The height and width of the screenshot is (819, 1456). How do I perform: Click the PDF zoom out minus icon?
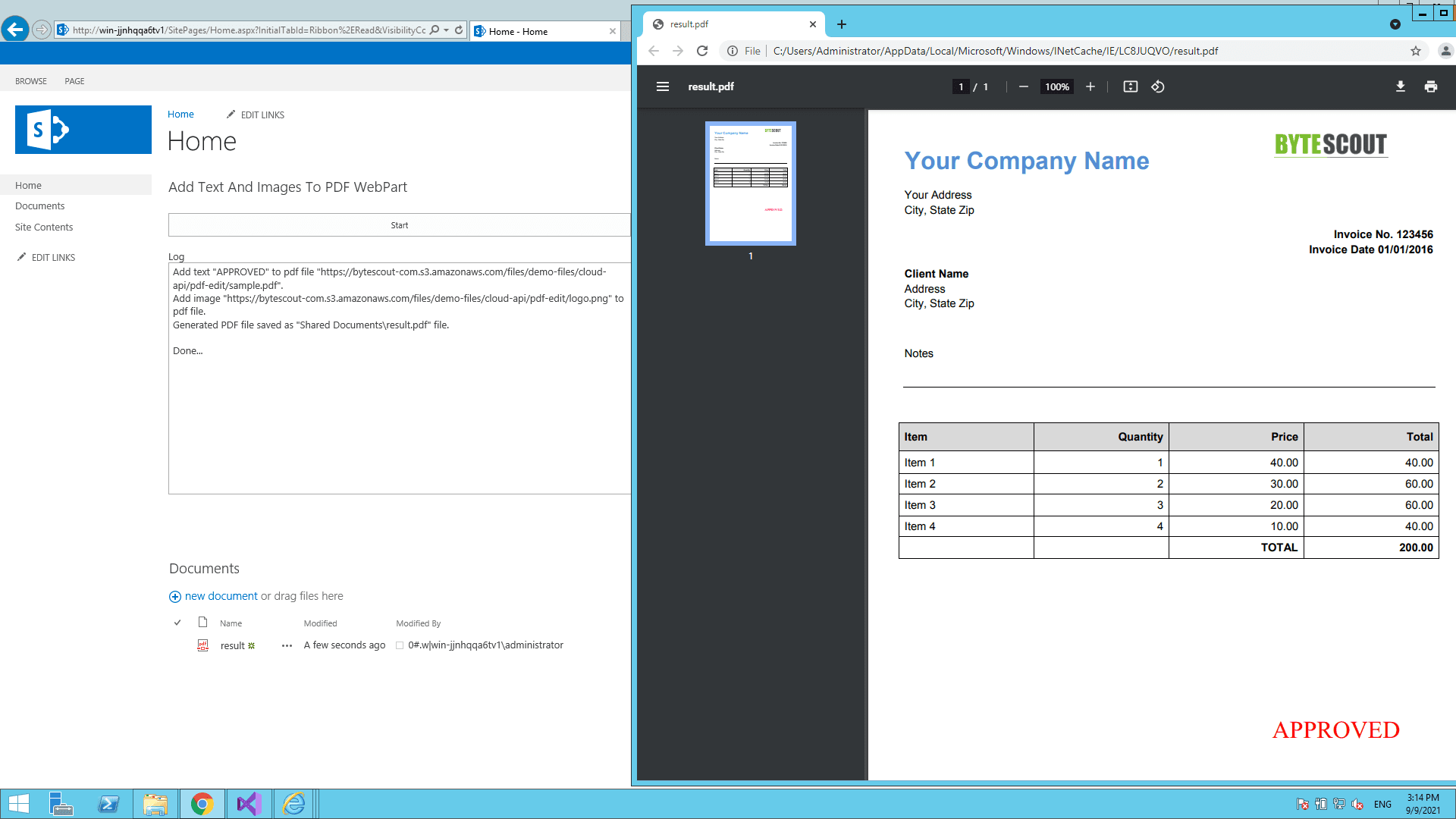click(x=1023, y=86)
